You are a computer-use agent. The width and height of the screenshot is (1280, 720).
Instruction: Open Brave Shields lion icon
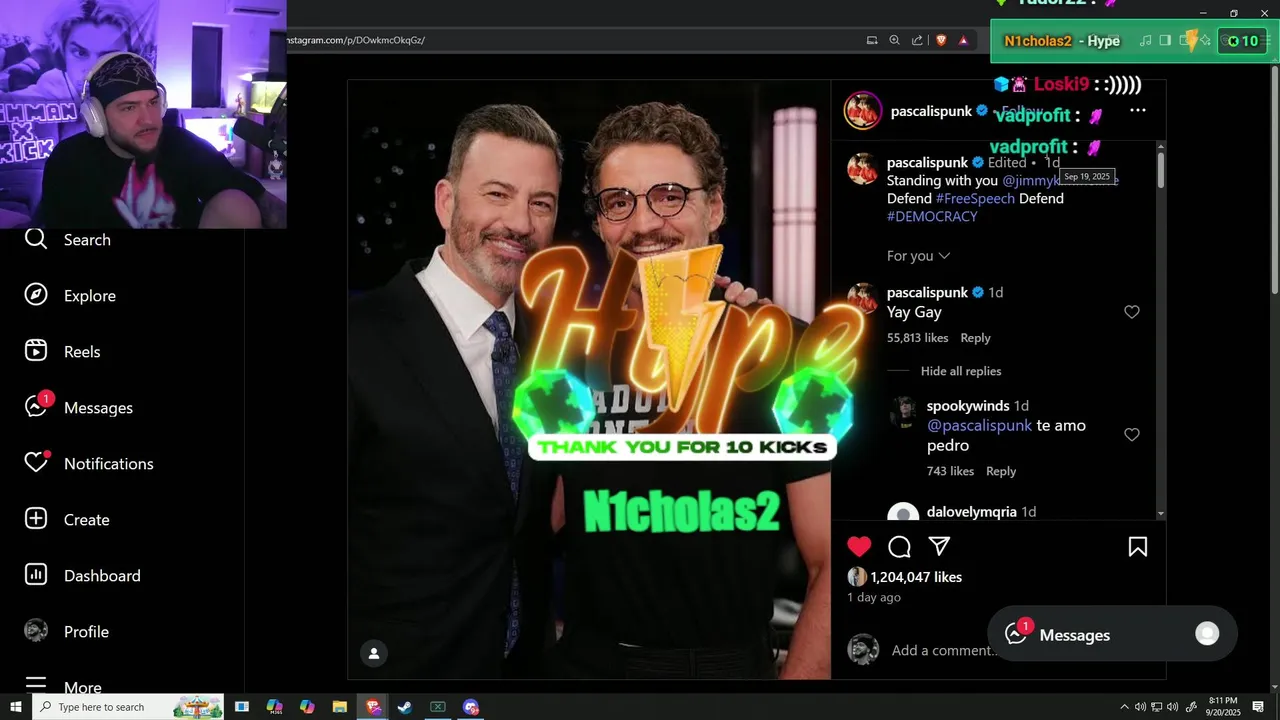click(941, 40)
